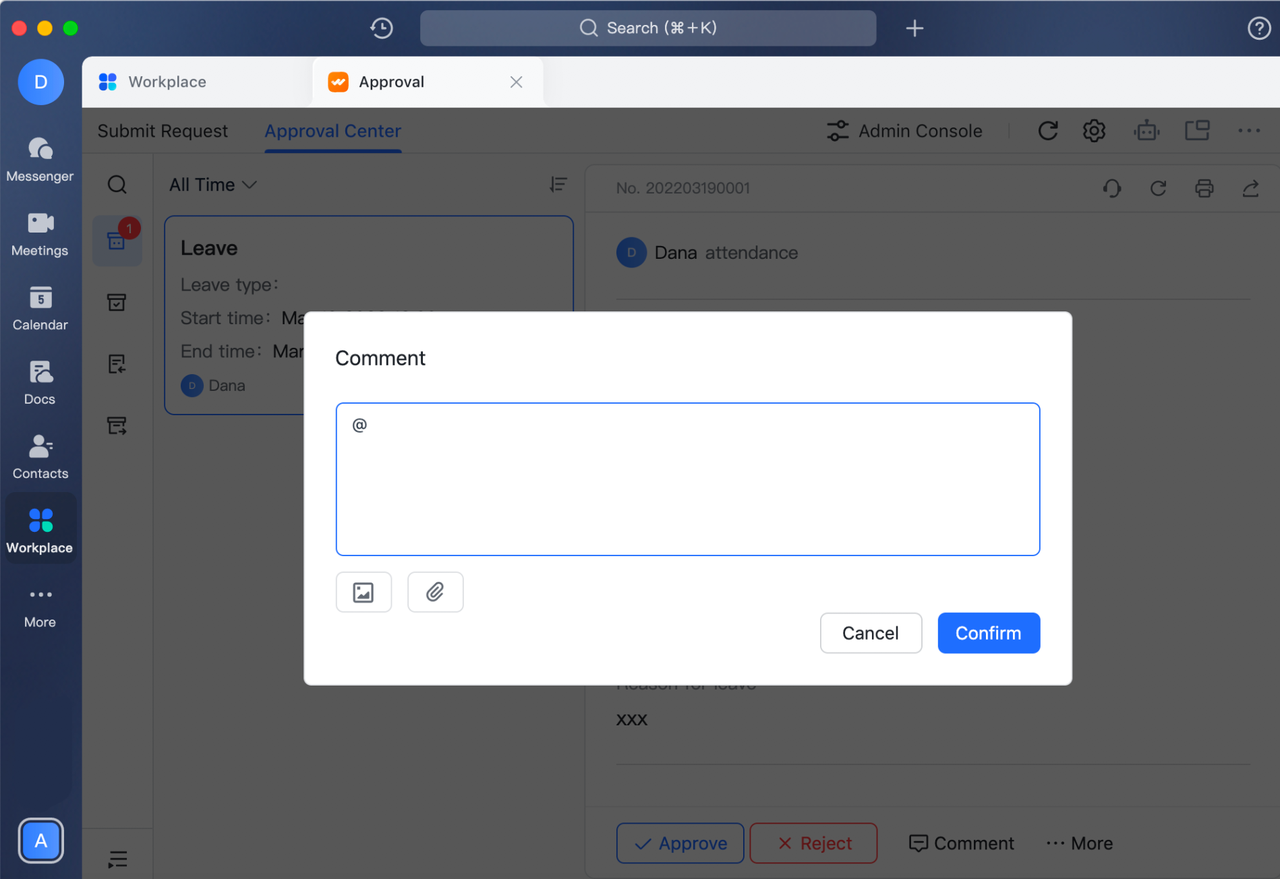Switch to the Workplace tab
The image size is (1280, 879).
click(166, 82)
